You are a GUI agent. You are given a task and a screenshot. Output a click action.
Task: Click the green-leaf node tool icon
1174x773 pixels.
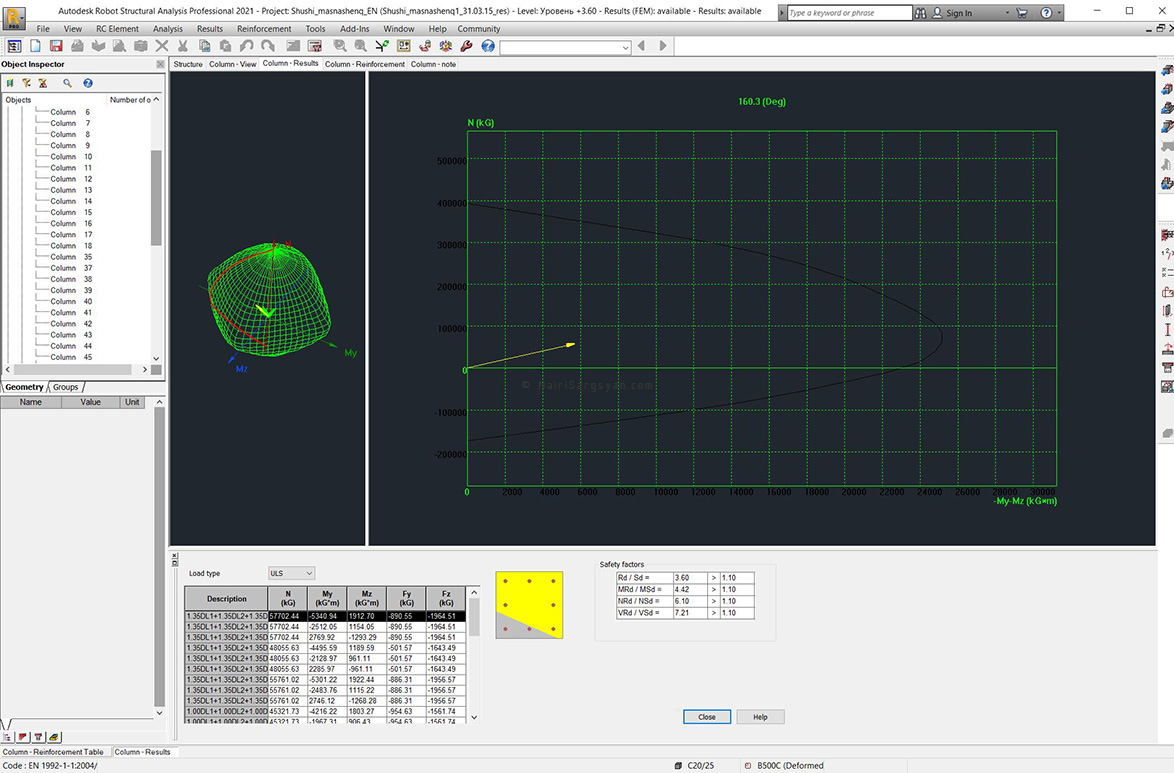click(382, 46)
